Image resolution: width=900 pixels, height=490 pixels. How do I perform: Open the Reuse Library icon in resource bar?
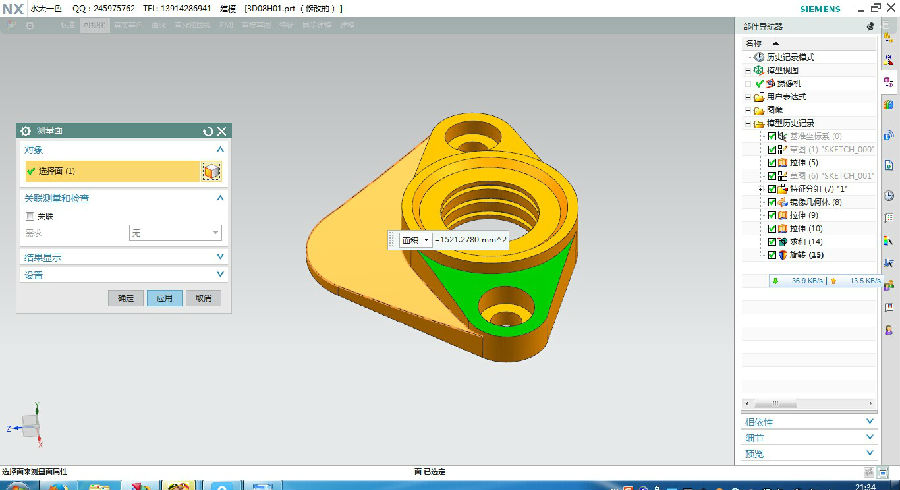click(888, 103)
